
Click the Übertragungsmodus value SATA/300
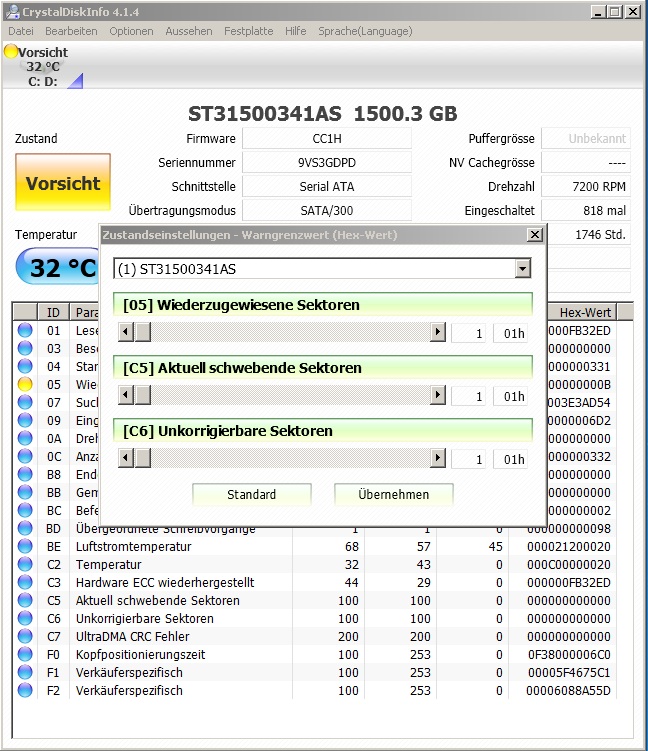(x=327, y=210)
